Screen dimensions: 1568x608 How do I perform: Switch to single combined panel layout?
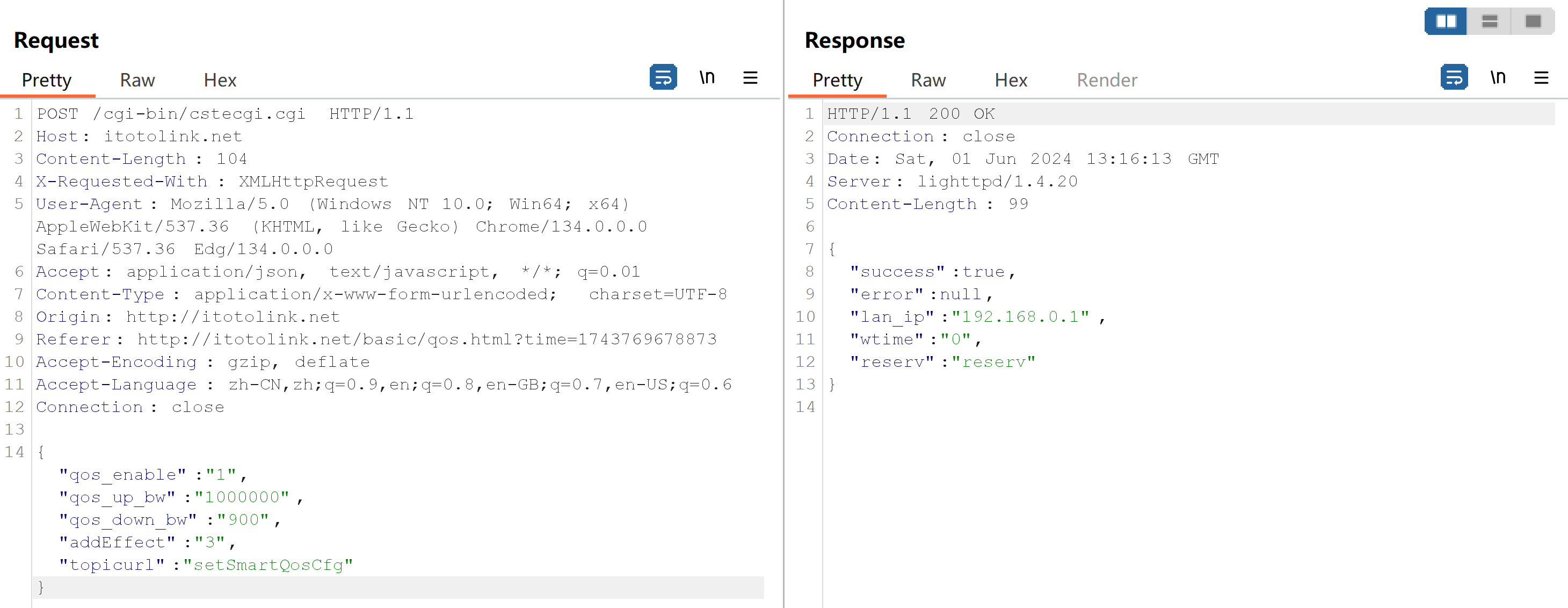point(1533,21)
